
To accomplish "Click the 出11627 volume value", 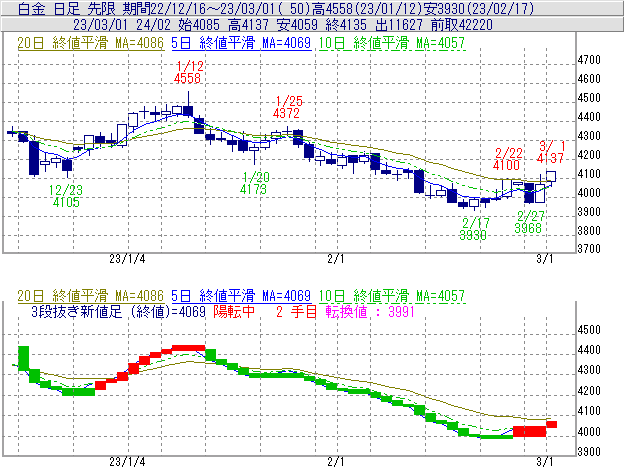I will [399, 25].
